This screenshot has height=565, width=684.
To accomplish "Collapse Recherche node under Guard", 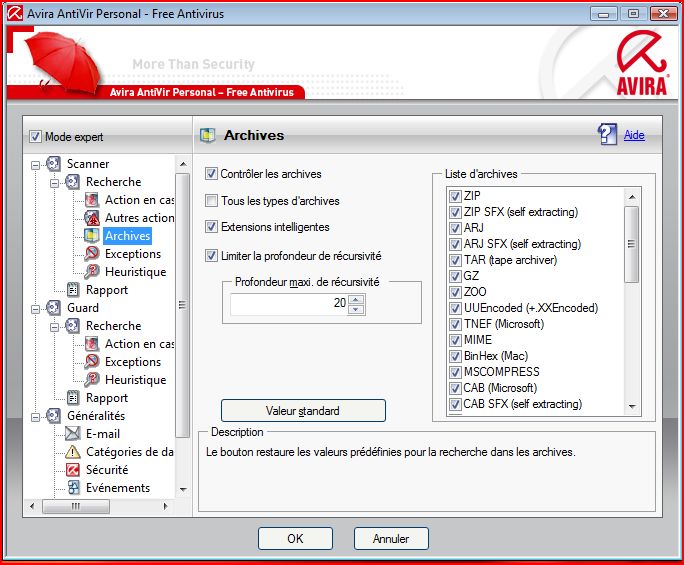I will click(x=54, y=327).
